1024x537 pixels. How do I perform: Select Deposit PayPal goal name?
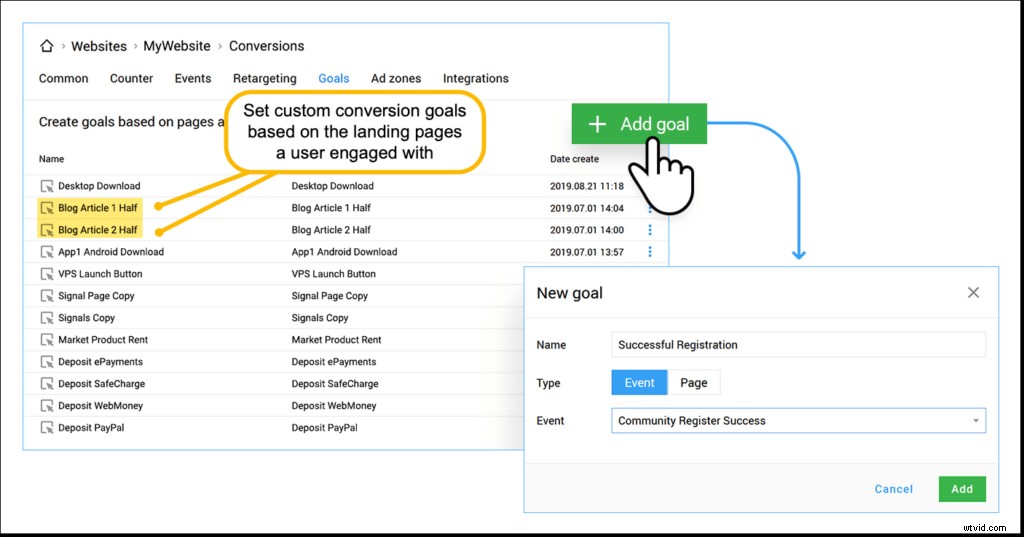tap(91, 428)
